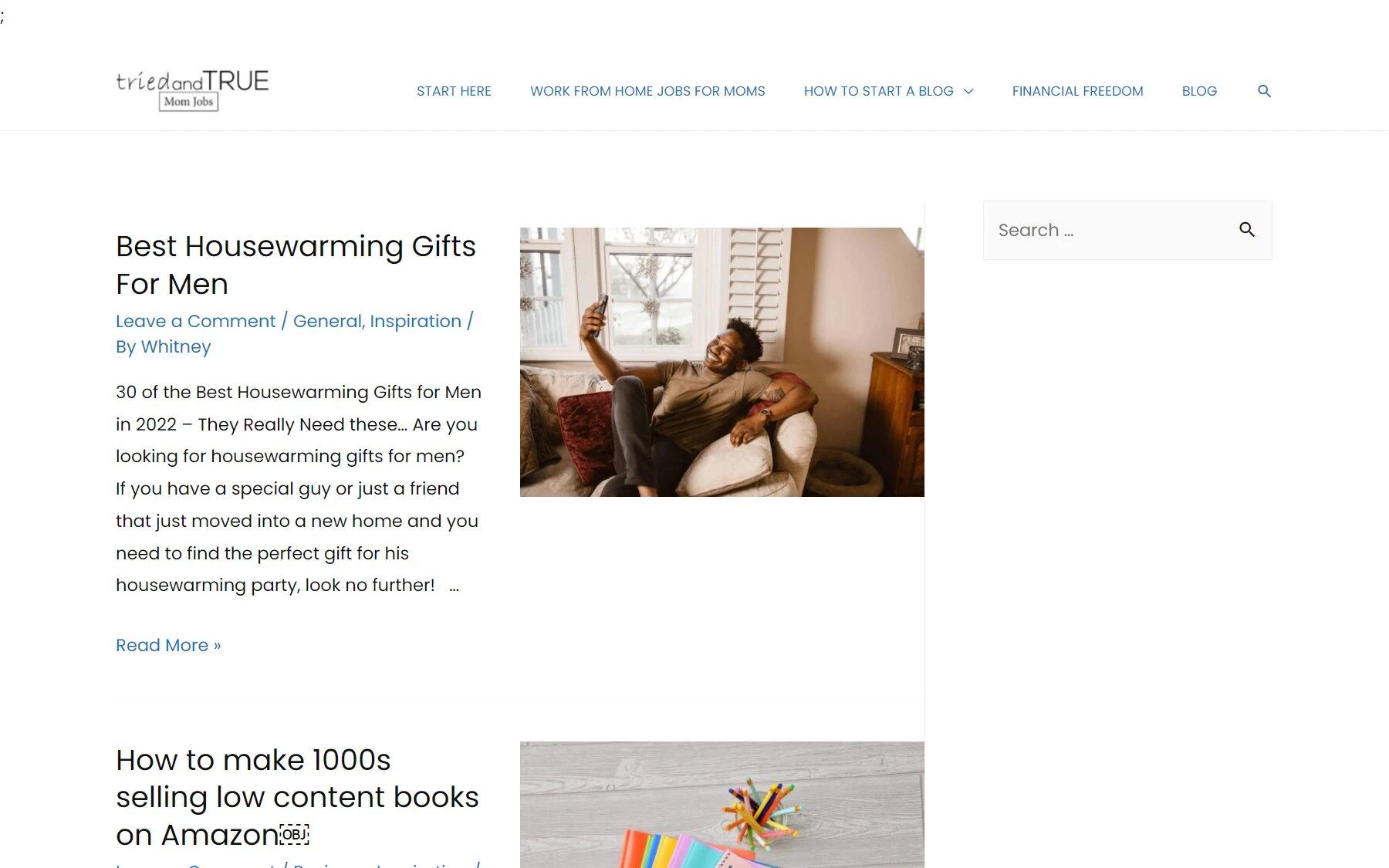Focus the sidebar Search field
1389x868 pixels.
[x=1110, y=230]
